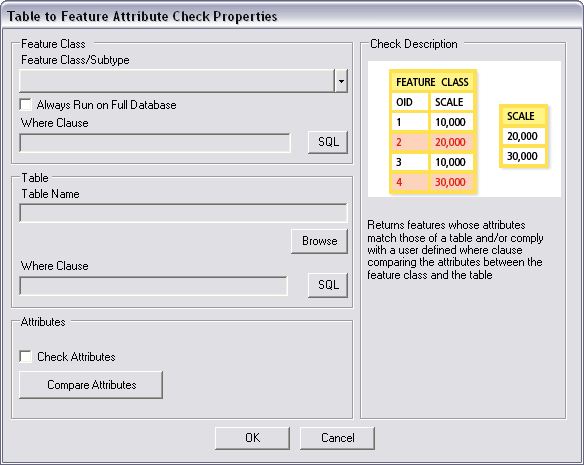The image size is (584, 465).
Task: Open the Feature Class/Subtype dropdown arrow
Action: [x=341, y=80]
